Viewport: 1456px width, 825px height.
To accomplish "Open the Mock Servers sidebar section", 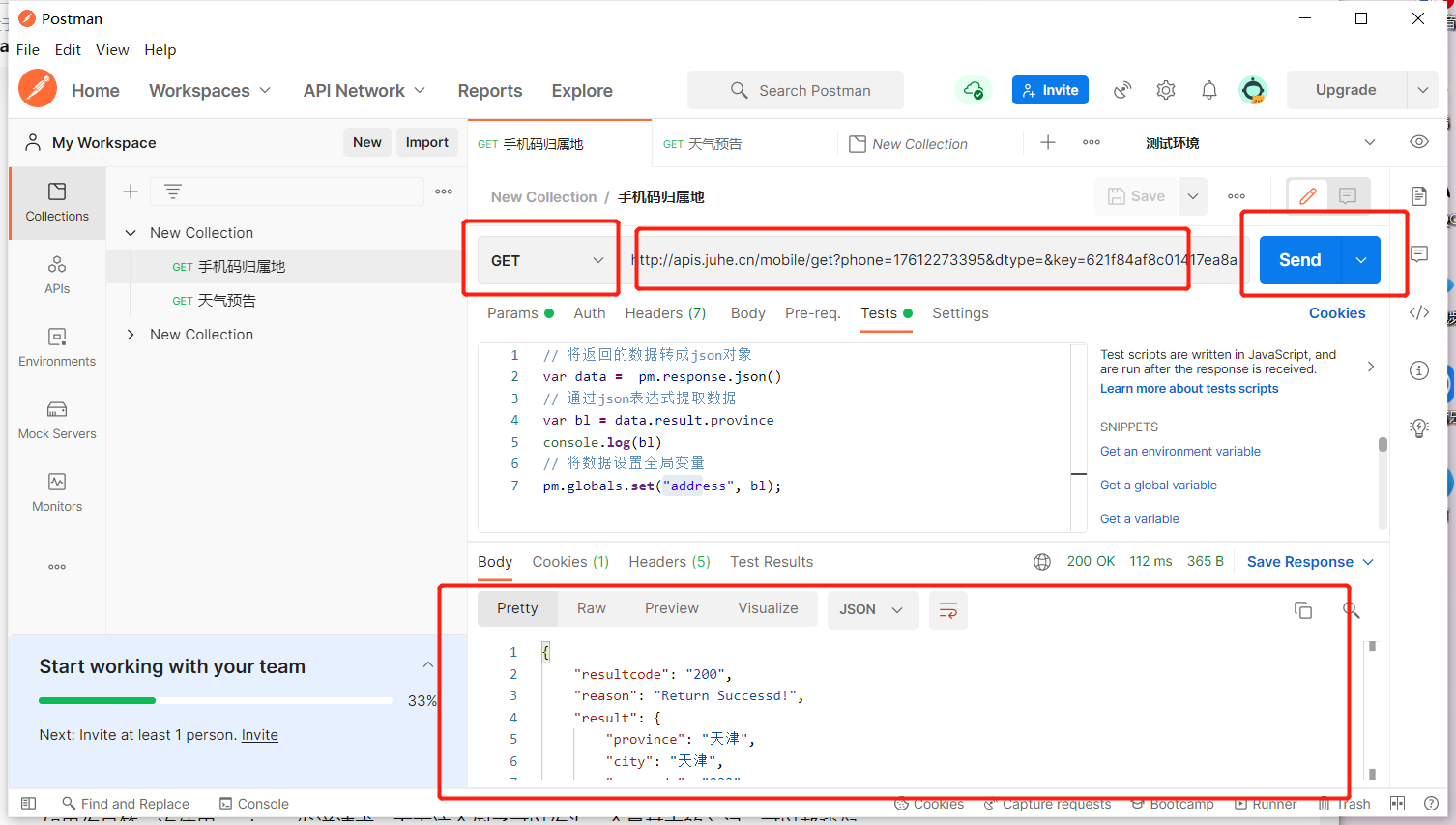I will [x=57, y=420].
